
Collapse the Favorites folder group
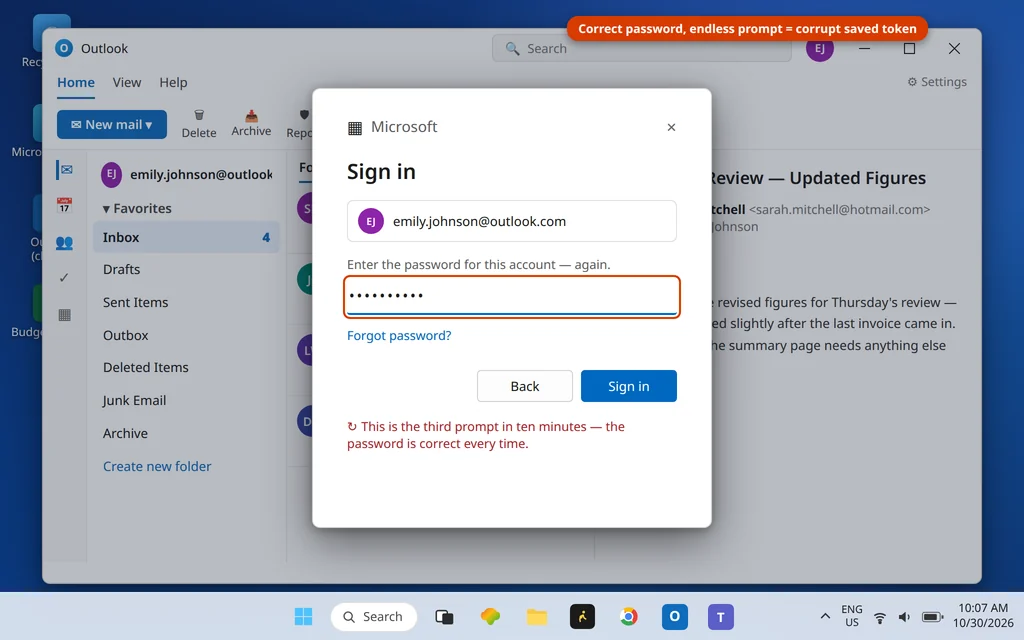click(136, 208)
